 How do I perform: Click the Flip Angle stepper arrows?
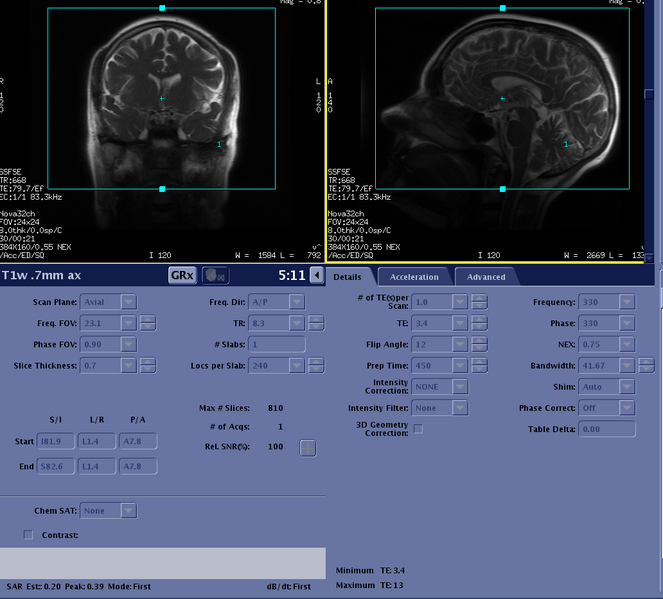[x=479, y=344]
